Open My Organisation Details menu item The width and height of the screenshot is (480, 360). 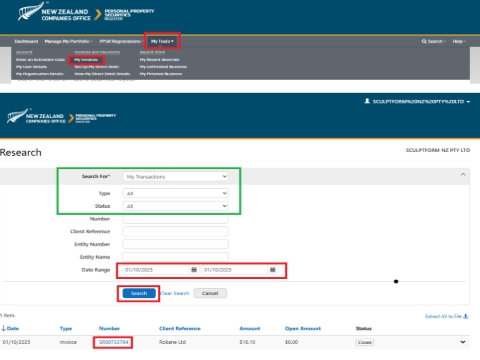point(40,74)
